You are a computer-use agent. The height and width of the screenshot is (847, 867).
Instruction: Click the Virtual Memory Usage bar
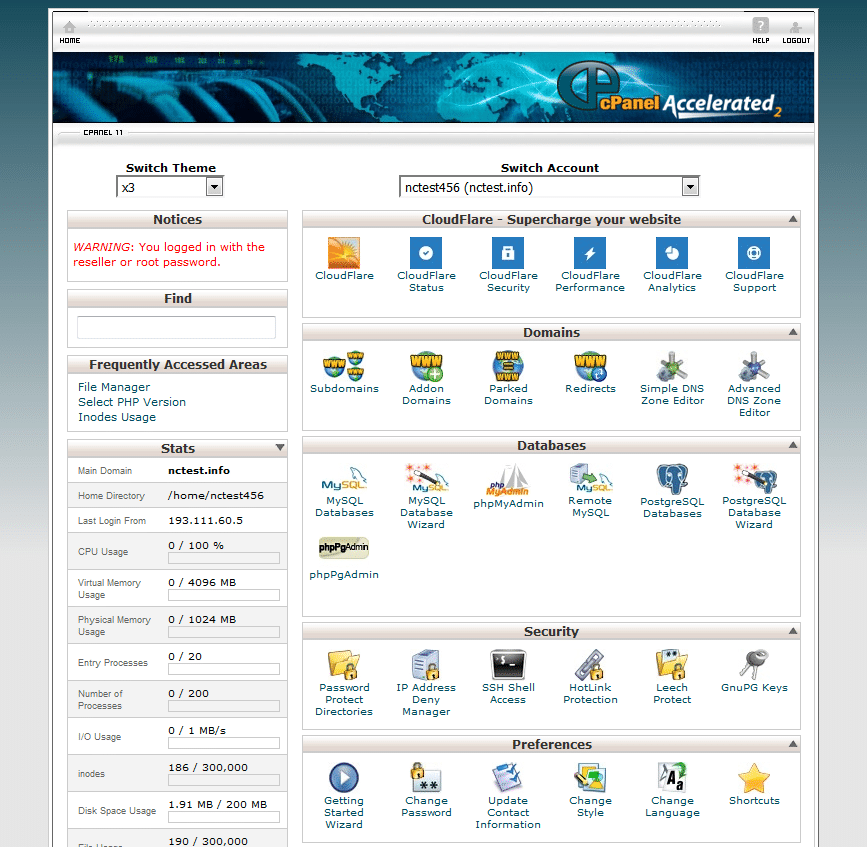click(x=224, y=595)
